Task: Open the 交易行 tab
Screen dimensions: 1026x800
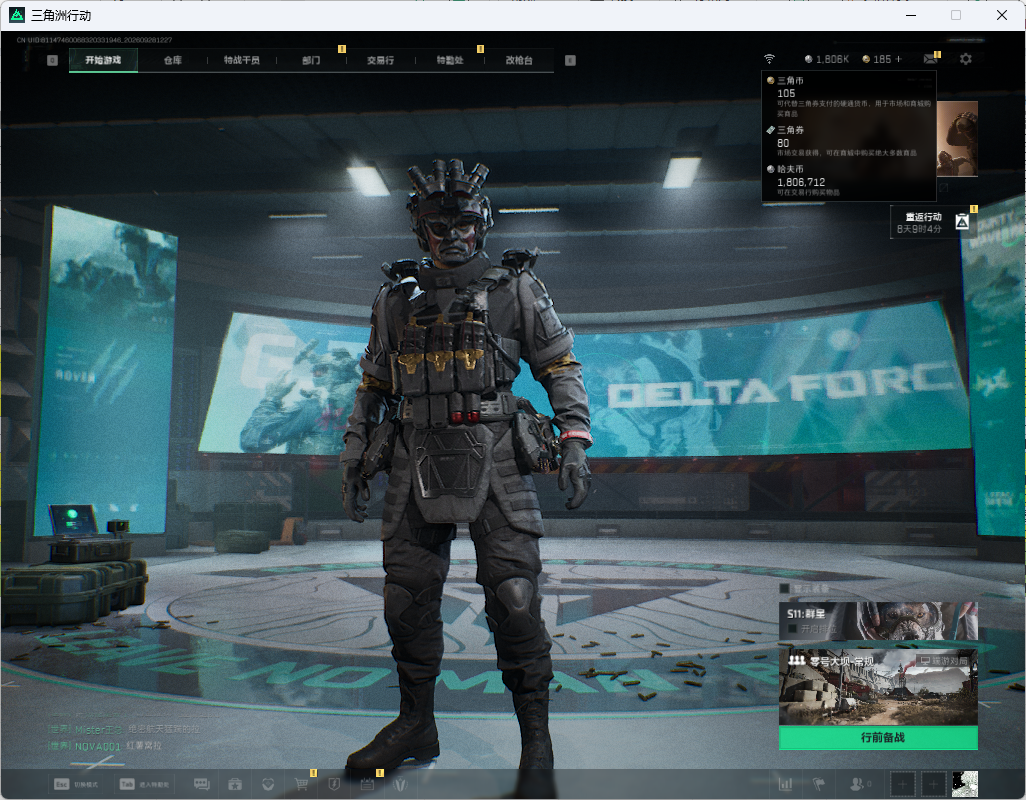Action: (380, 60)
